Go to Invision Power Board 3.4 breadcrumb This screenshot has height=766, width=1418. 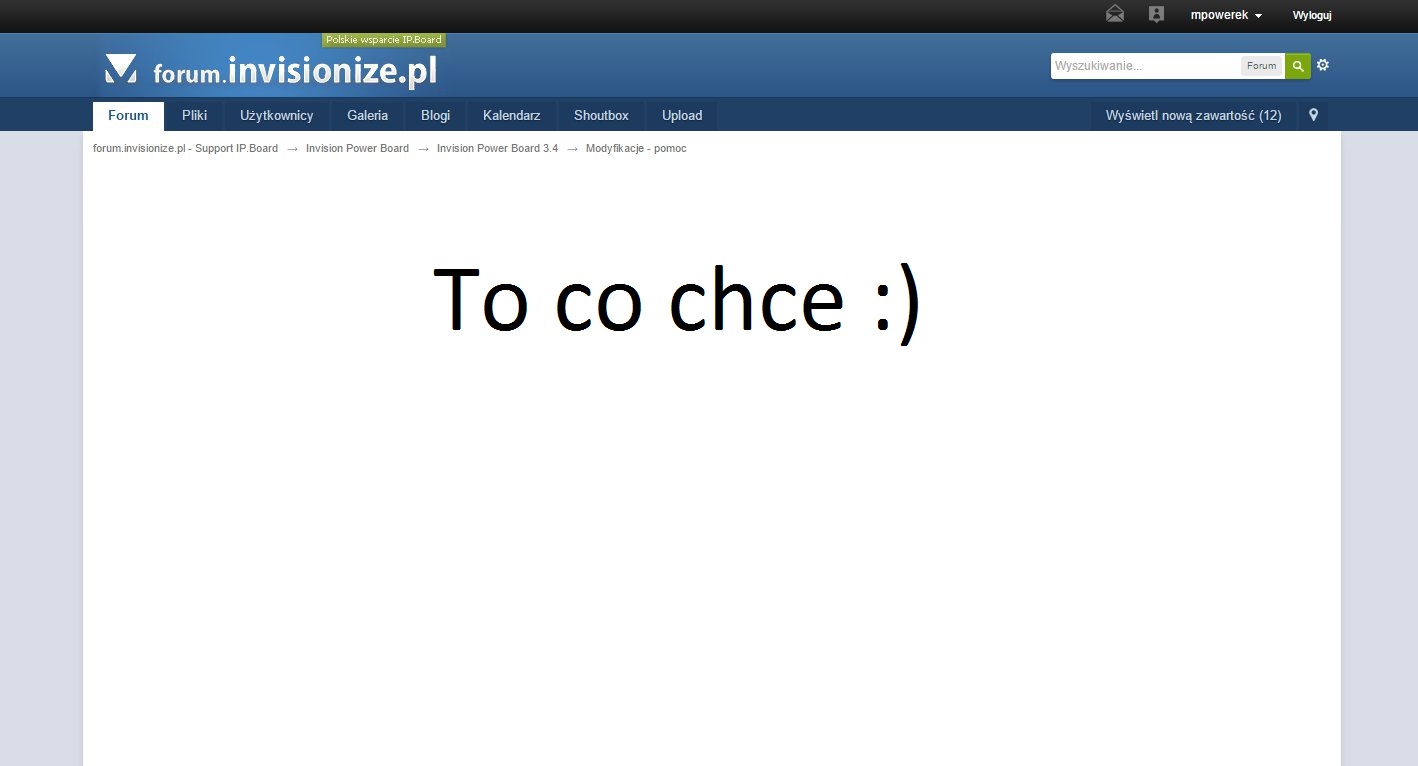point(497,148)
